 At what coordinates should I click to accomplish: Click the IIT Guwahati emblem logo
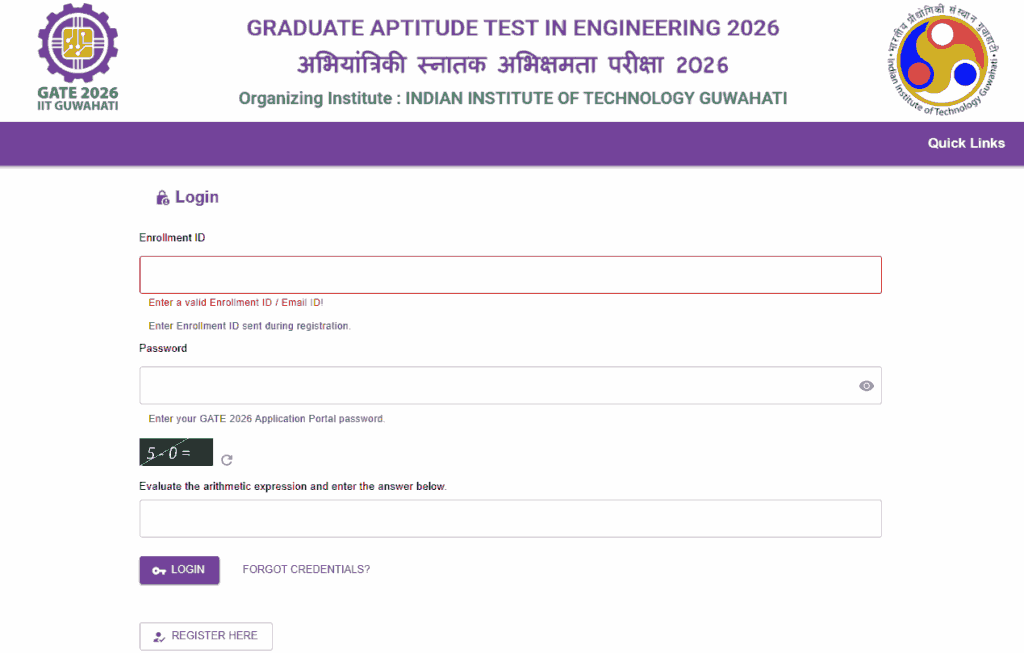tap(942, 61)
